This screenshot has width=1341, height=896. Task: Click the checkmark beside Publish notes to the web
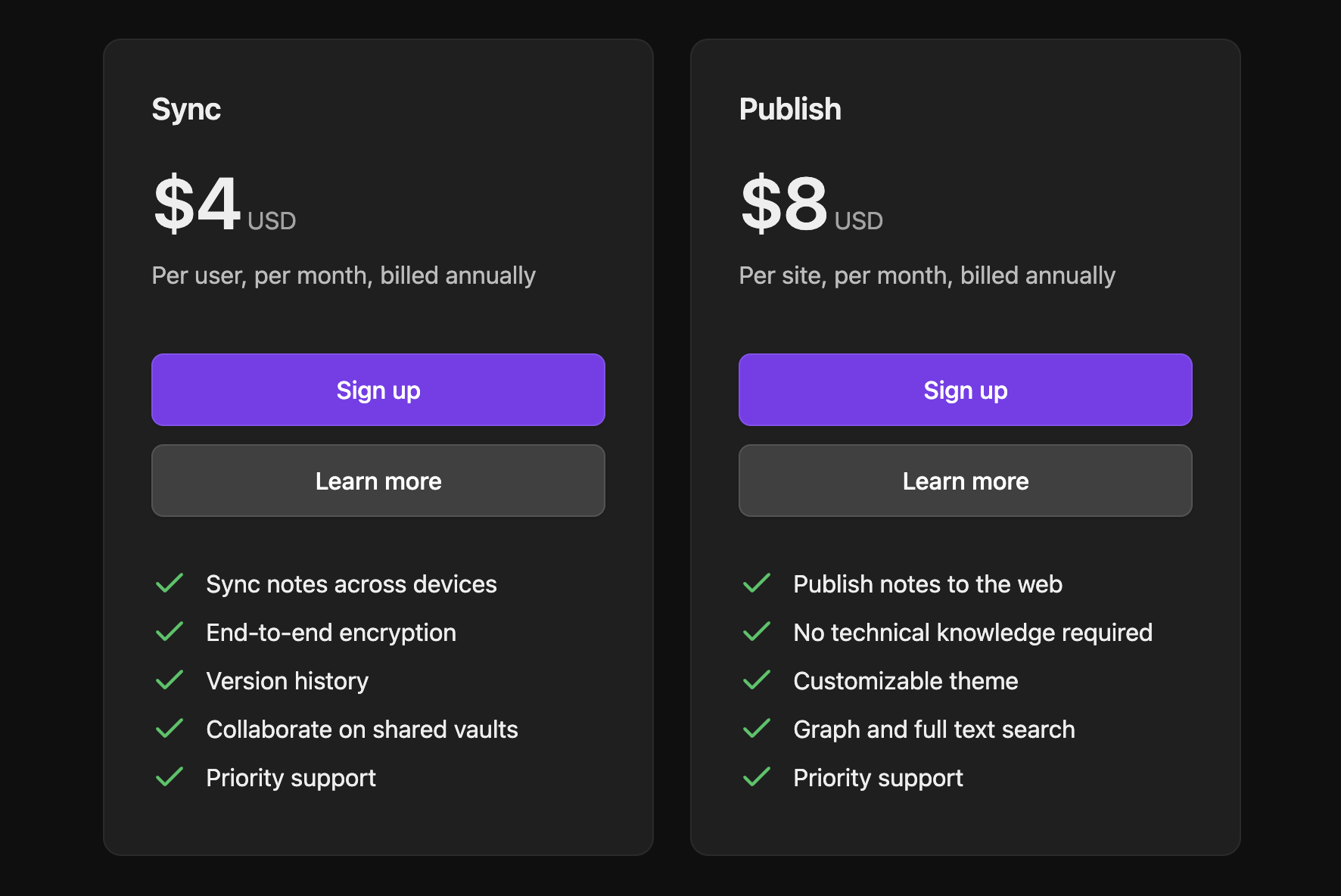coord(757,583)
